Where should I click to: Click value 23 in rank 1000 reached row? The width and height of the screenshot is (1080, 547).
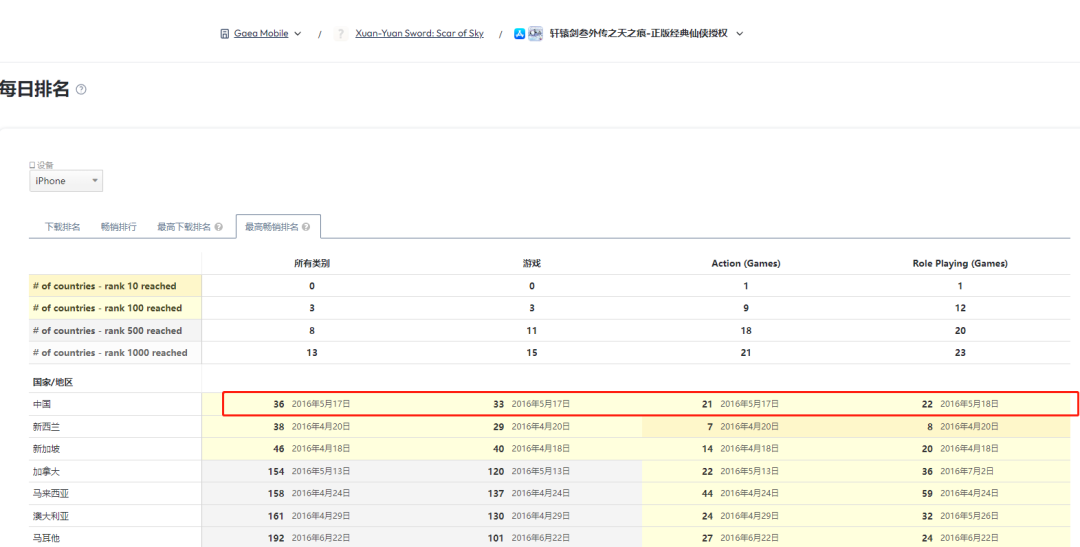(x=960, y=352)
